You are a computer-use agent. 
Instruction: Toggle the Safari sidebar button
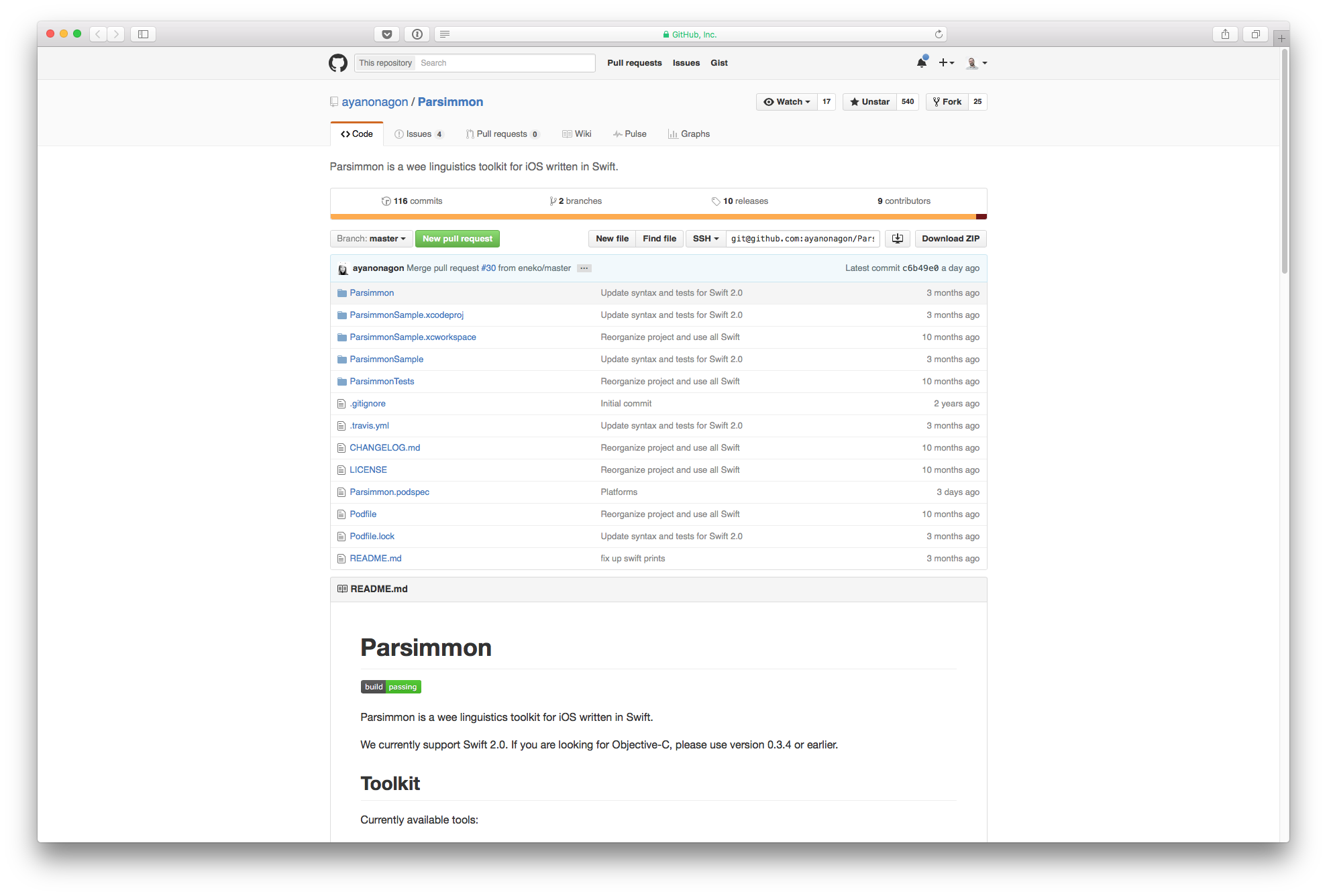(143, 34)
